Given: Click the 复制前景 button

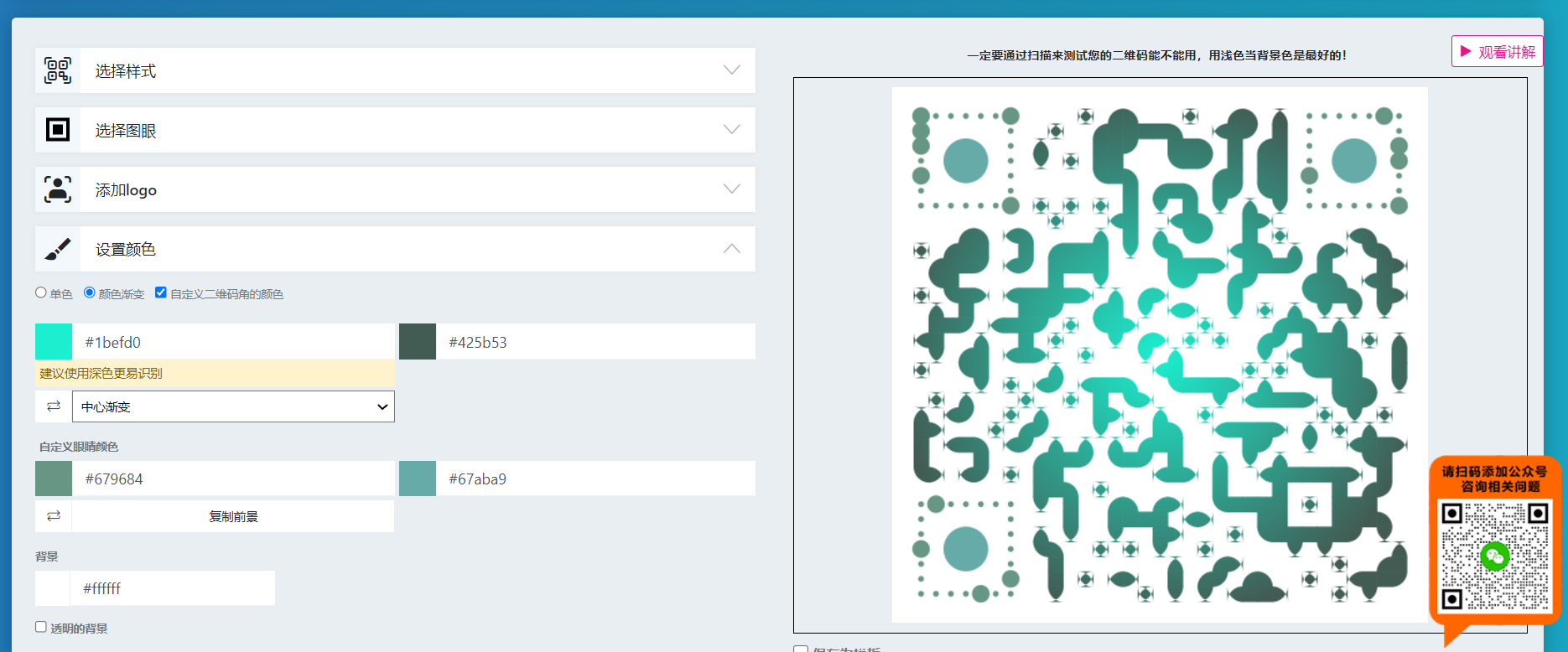Looking at the screenshot, I should [x=233, y=516].
